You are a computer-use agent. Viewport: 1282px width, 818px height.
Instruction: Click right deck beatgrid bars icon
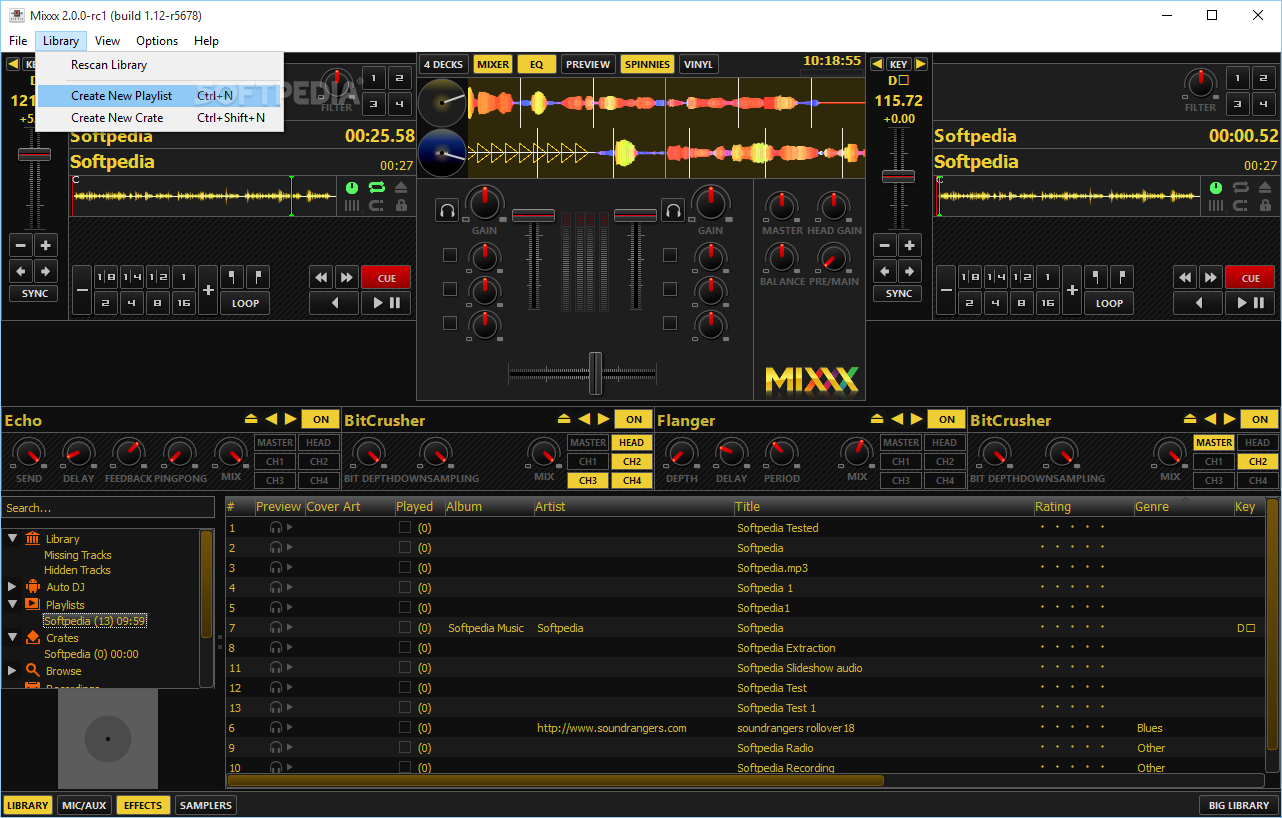coord(1216,206)
